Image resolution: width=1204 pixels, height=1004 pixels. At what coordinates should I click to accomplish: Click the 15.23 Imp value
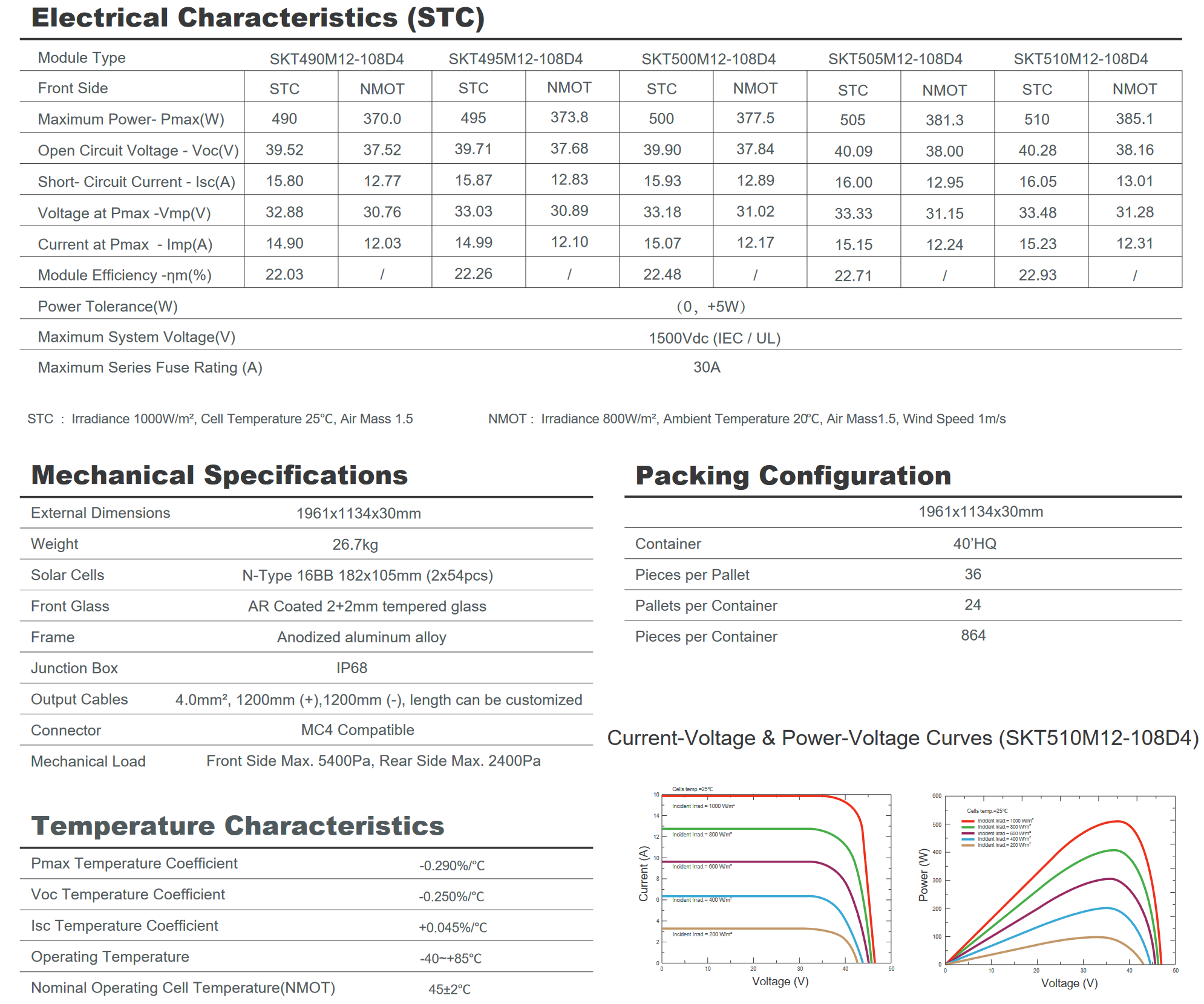click(x=1037, y=244)
